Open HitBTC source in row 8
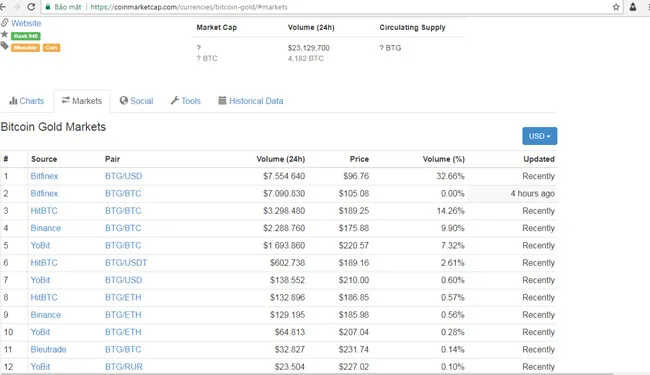The width and height of the screenshot is (650, 375). tap(44, 298)
